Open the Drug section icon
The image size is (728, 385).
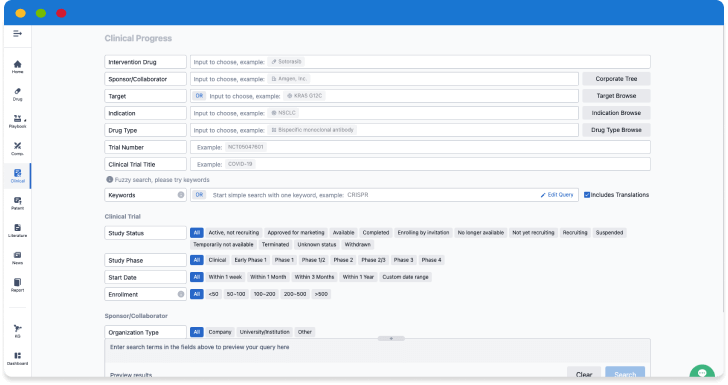coord(17,94)
